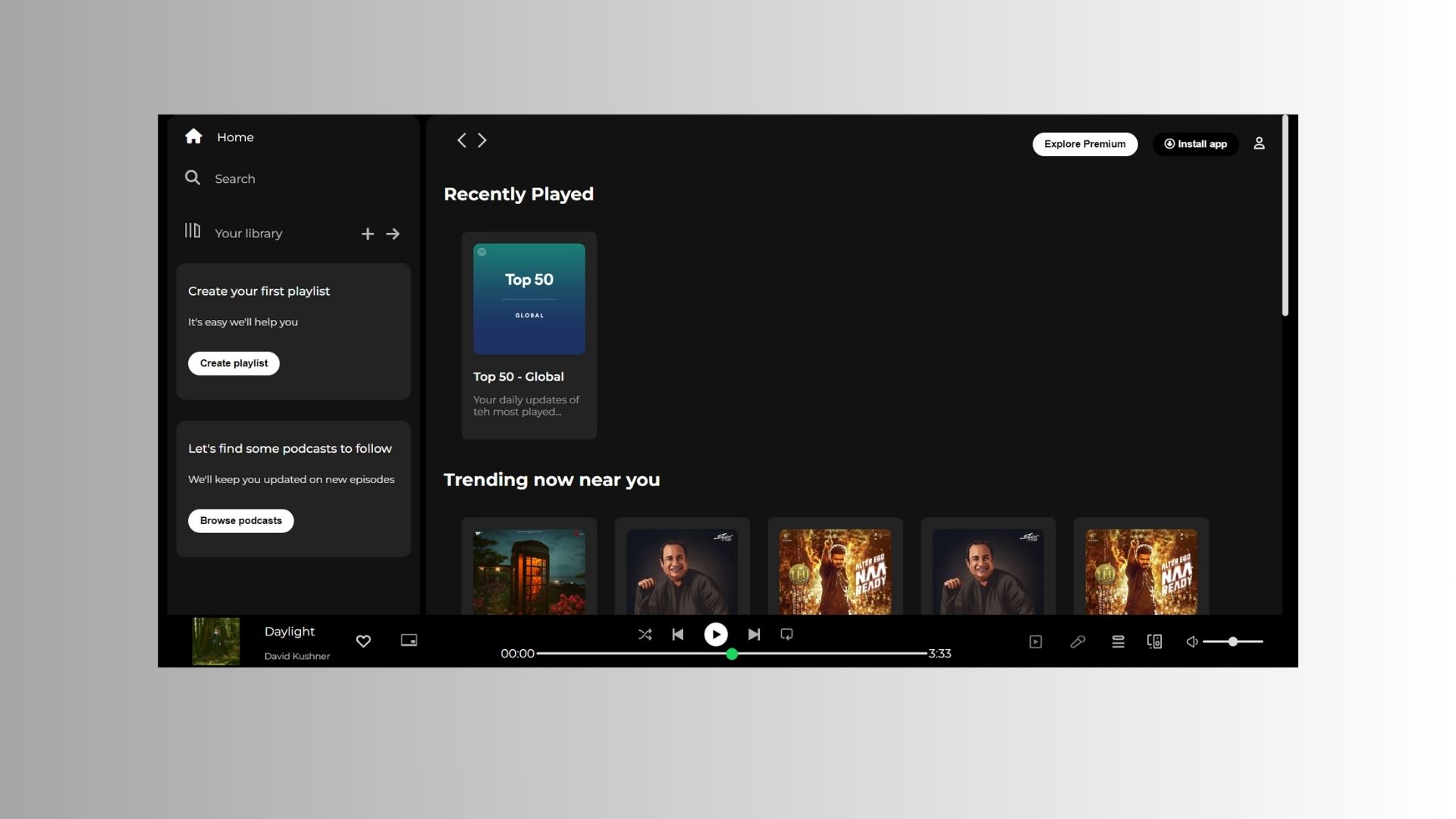Click the Install app button
The height and width of the screenshot is (819, 1456).
(x=1196, y=144)
